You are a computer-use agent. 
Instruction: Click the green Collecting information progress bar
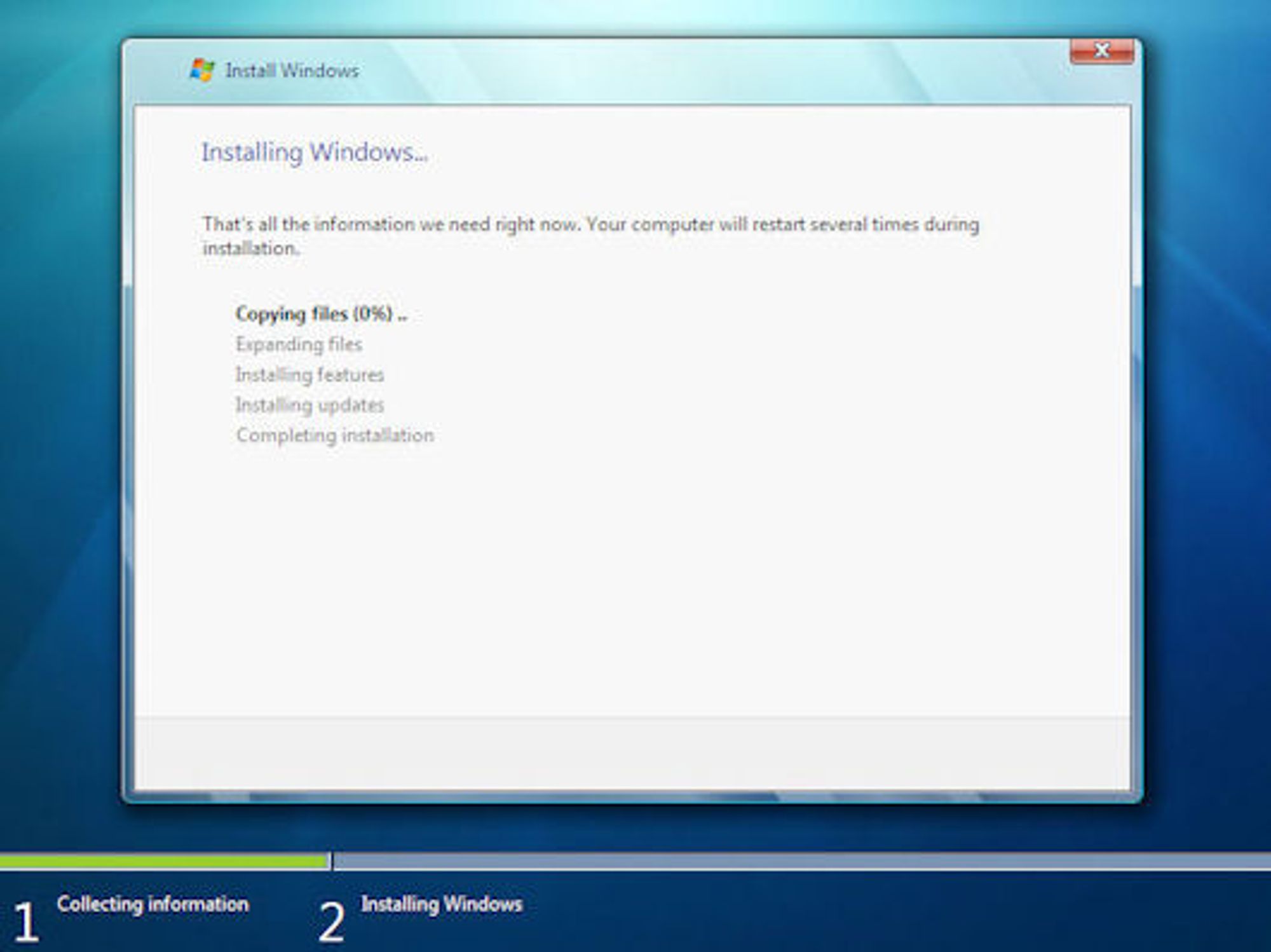tap(164, 862)
